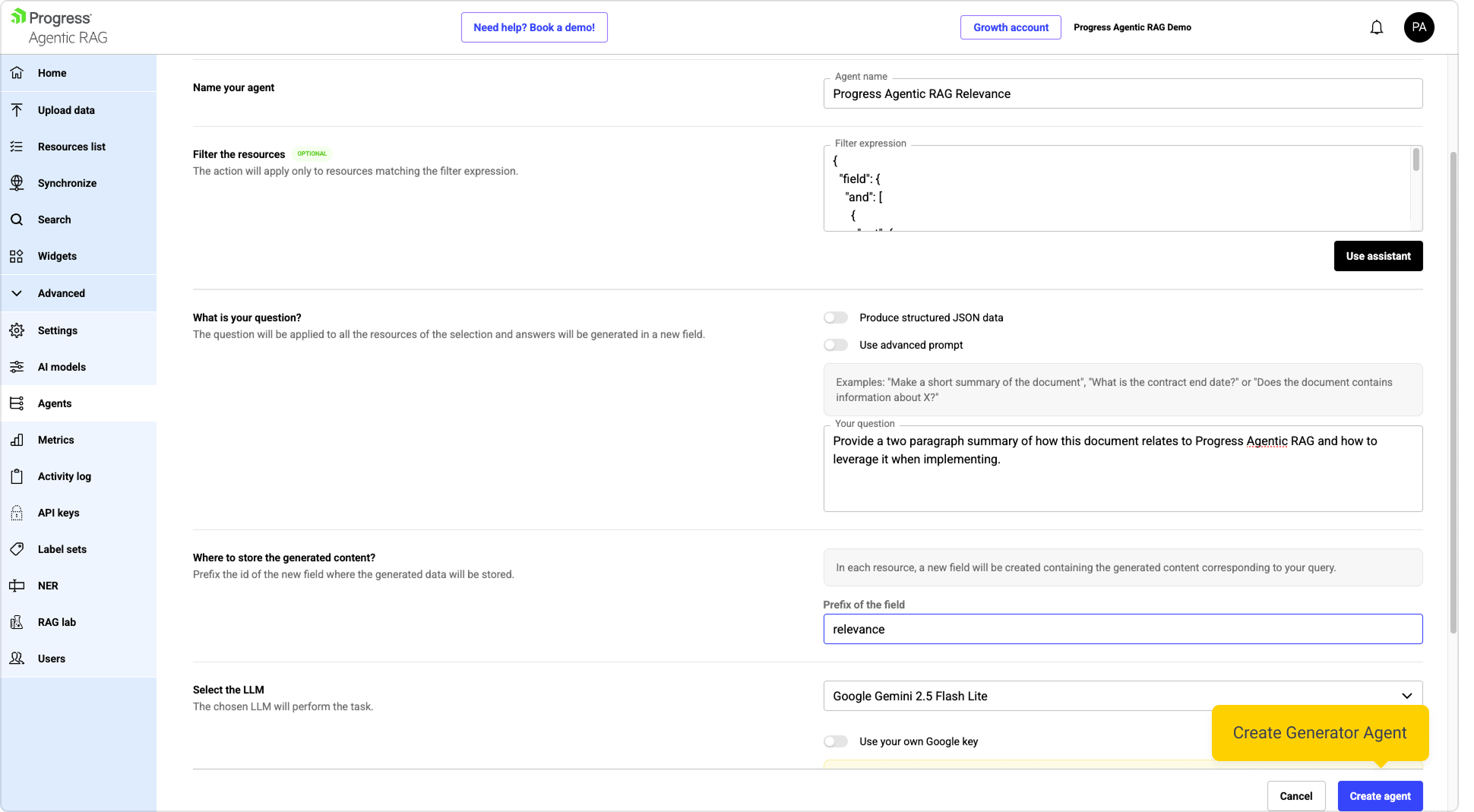1474x812 pixels.
Task: Click the Synchronize globe icon
Action: point(17,183)
